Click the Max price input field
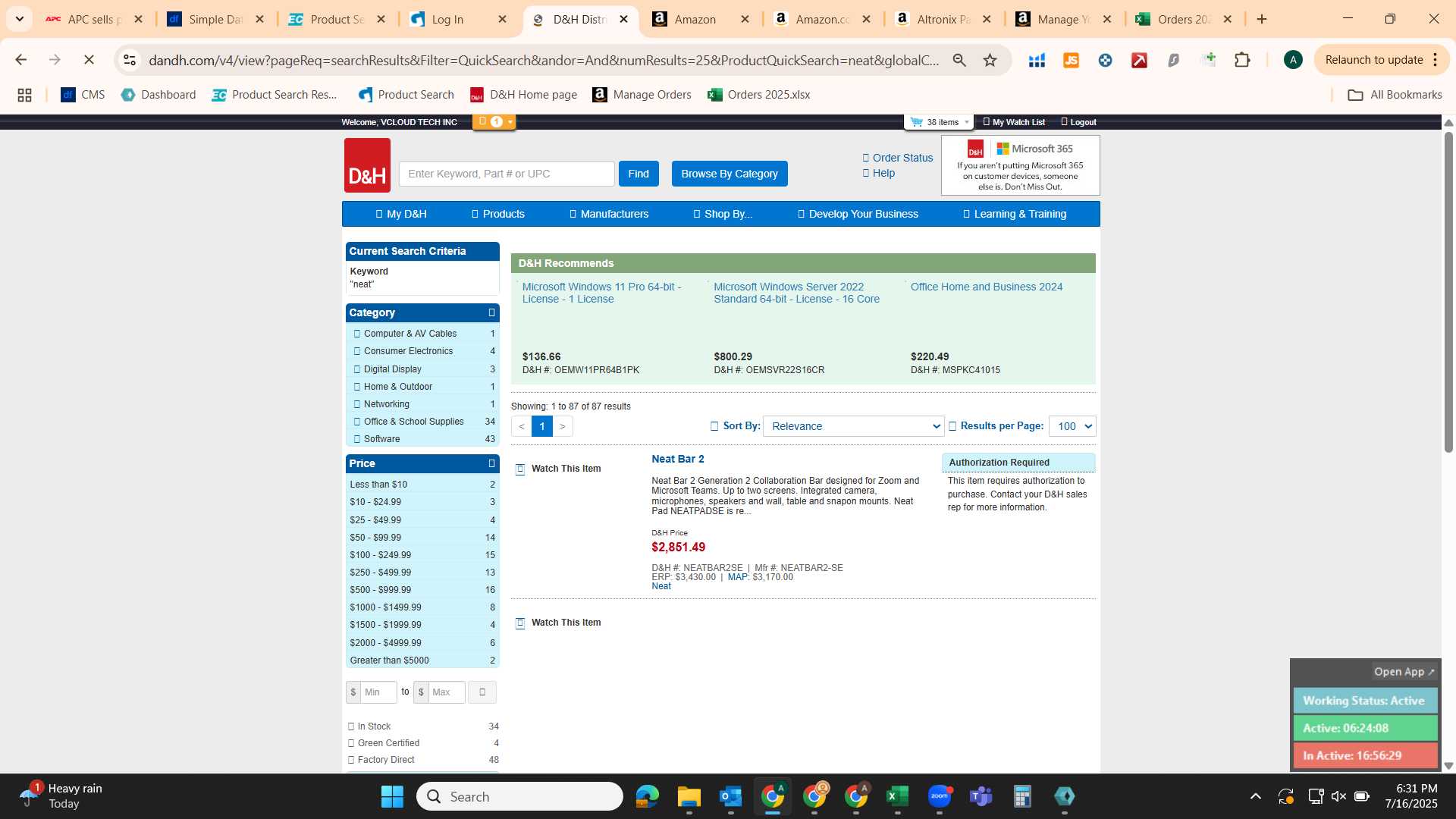 pos(447,692)
